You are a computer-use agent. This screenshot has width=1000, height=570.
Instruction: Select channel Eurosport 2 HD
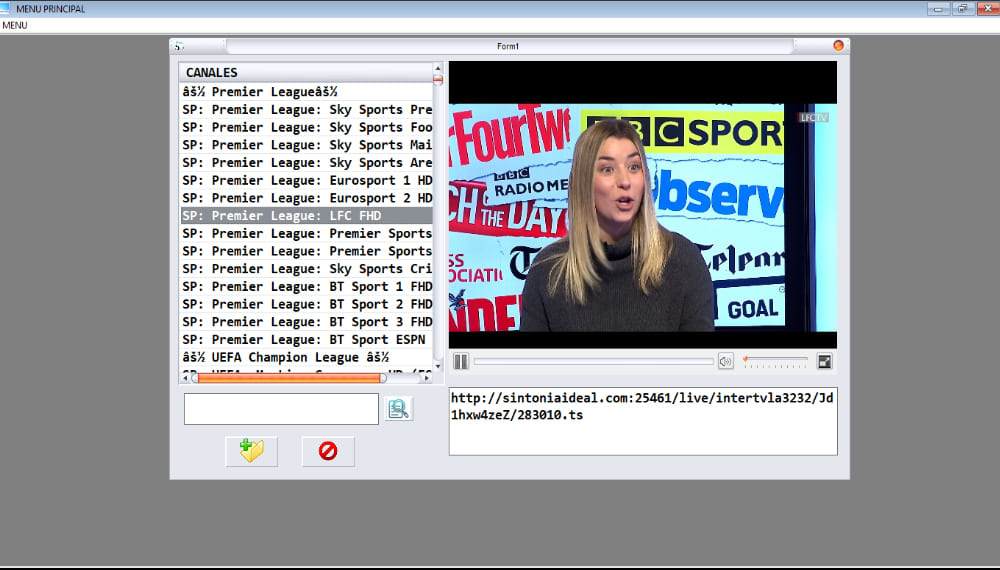[x=306, y=198]
